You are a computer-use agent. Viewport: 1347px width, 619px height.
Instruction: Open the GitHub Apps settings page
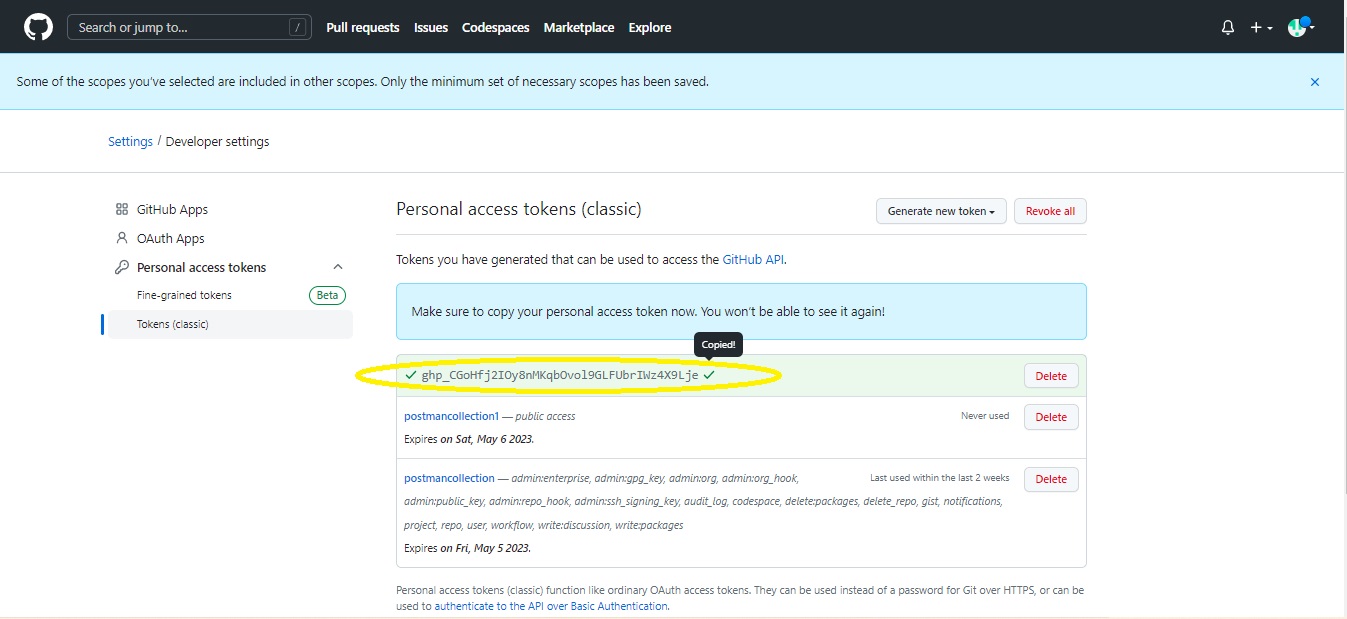(x=172, y=209)
